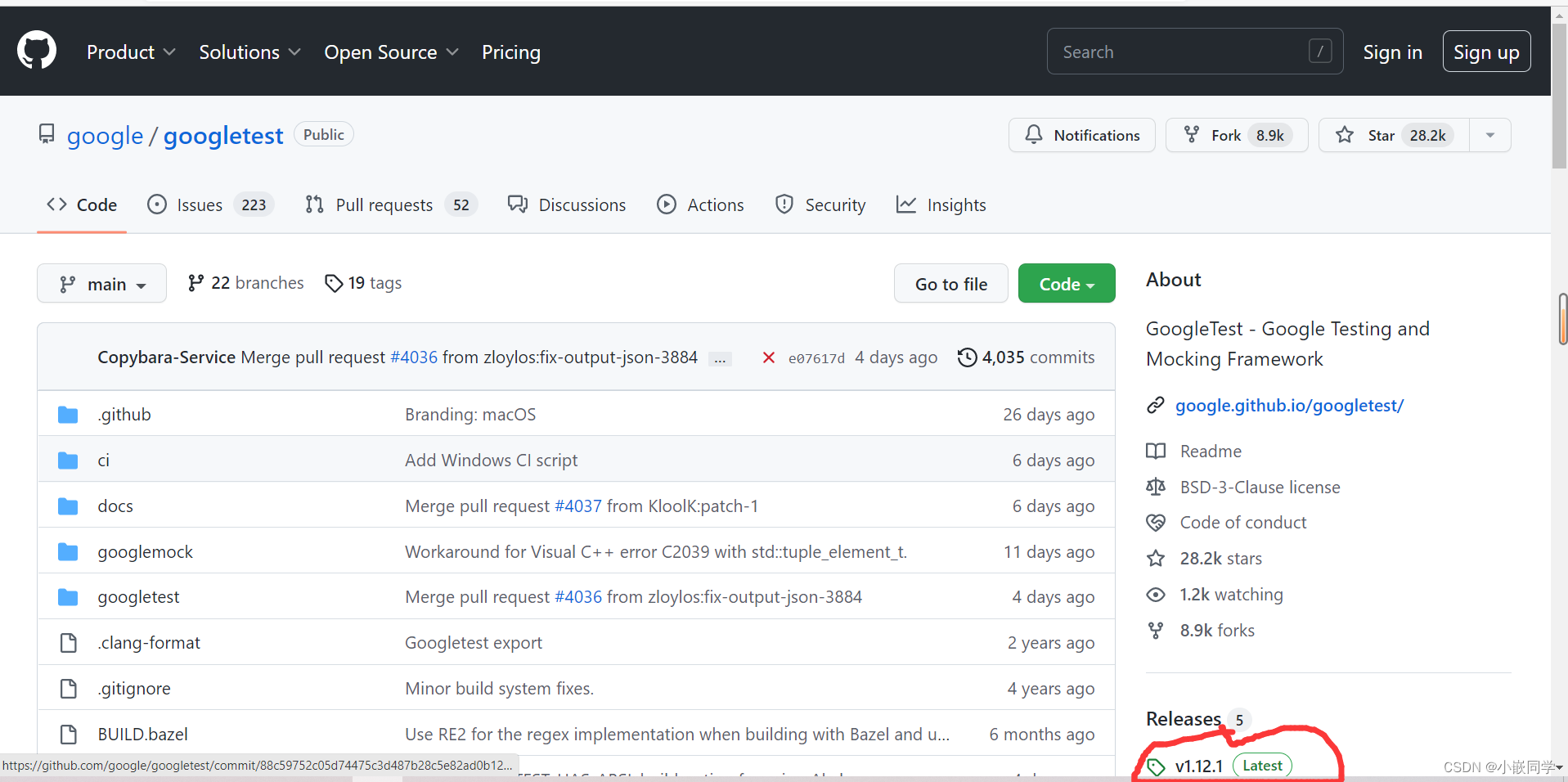Switch to the Pull requests tab
This screenshot has height=782, width=1568.
(391, 204)
